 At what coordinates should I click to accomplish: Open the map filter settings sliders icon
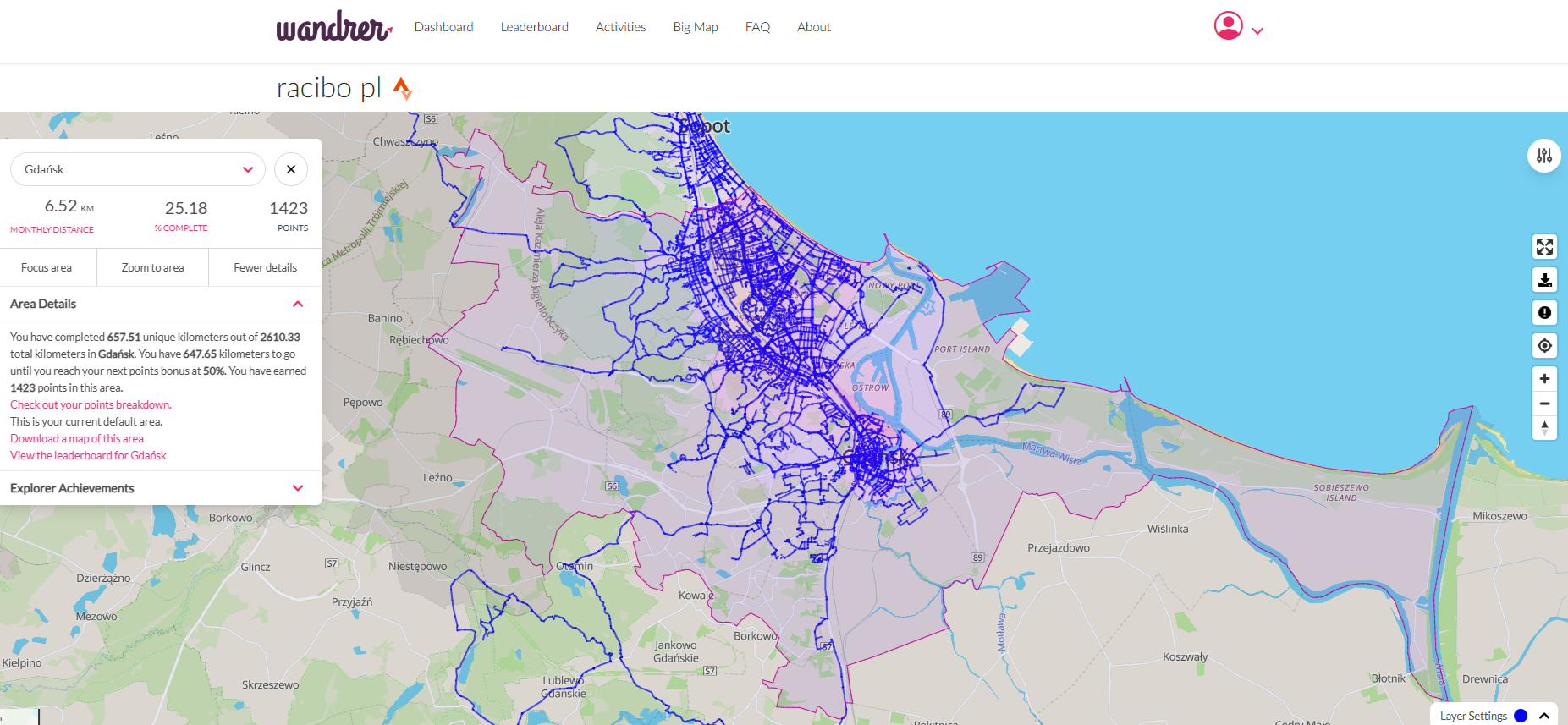[1544, 156]
